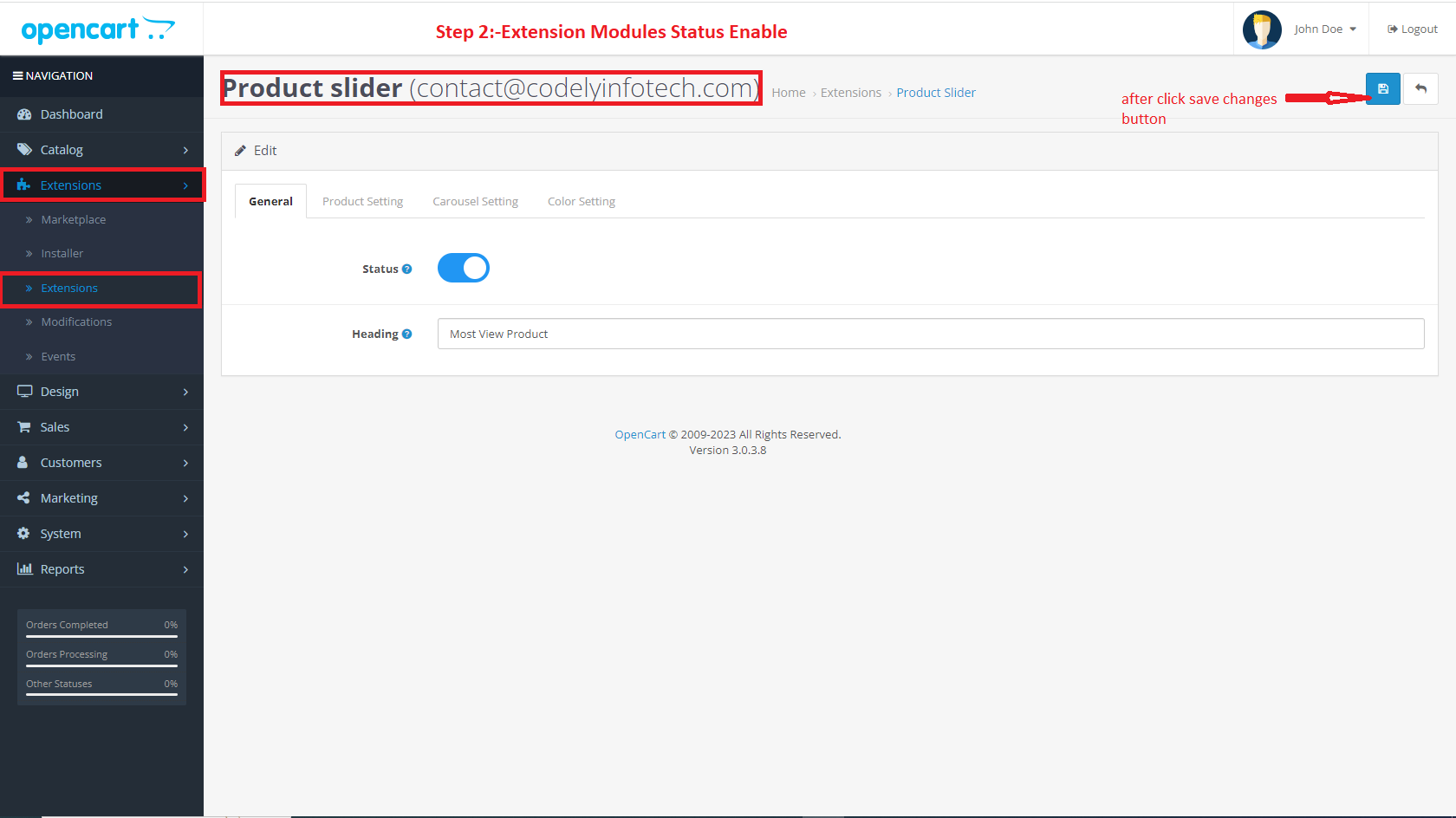Click the blue save changes button

pyautogui.click(x=1382, y=88)
